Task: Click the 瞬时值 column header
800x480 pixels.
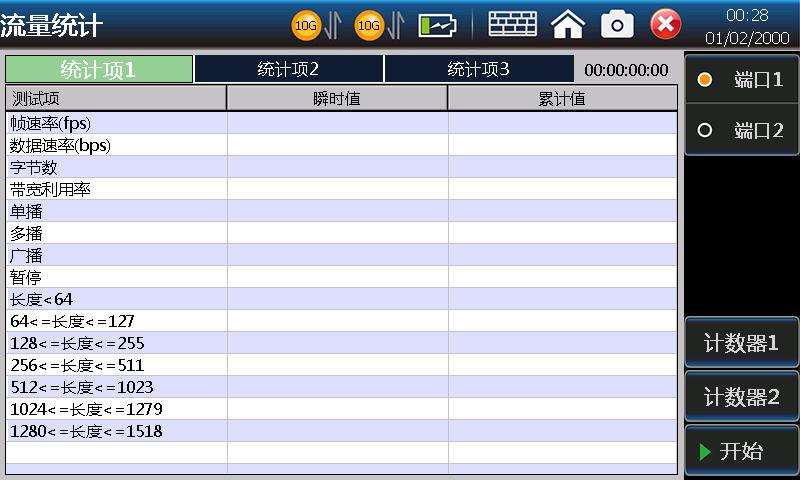Action: 337,98
